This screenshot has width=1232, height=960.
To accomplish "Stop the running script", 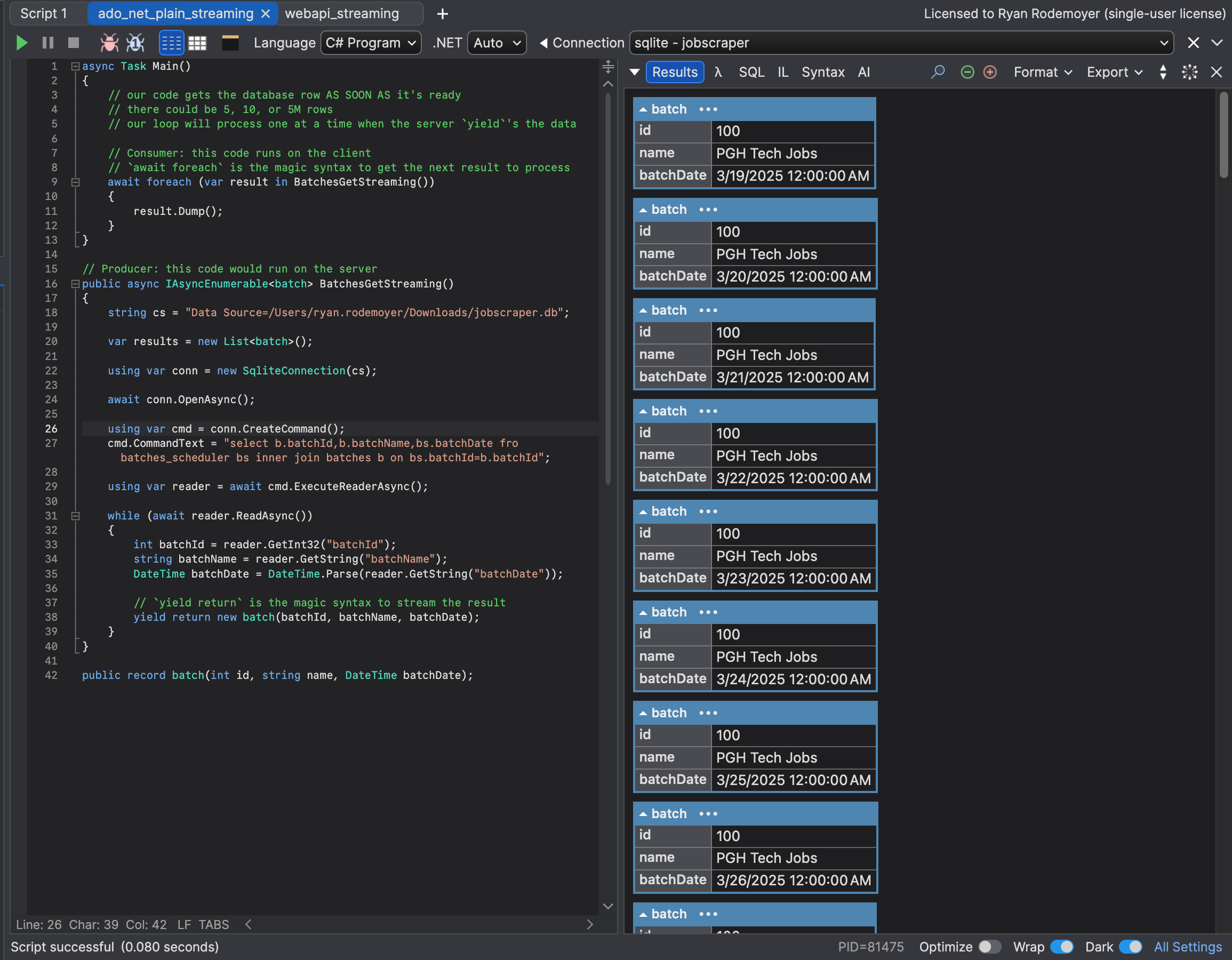I will point(74,43).
